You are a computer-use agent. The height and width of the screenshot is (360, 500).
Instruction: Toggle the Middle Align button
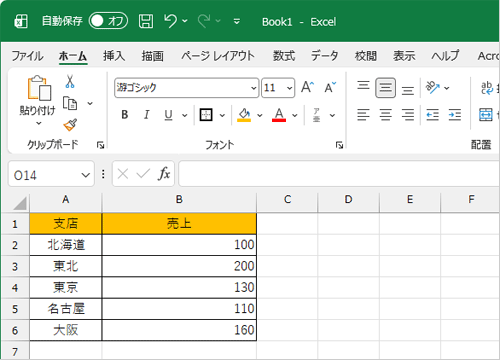[386, 88]
